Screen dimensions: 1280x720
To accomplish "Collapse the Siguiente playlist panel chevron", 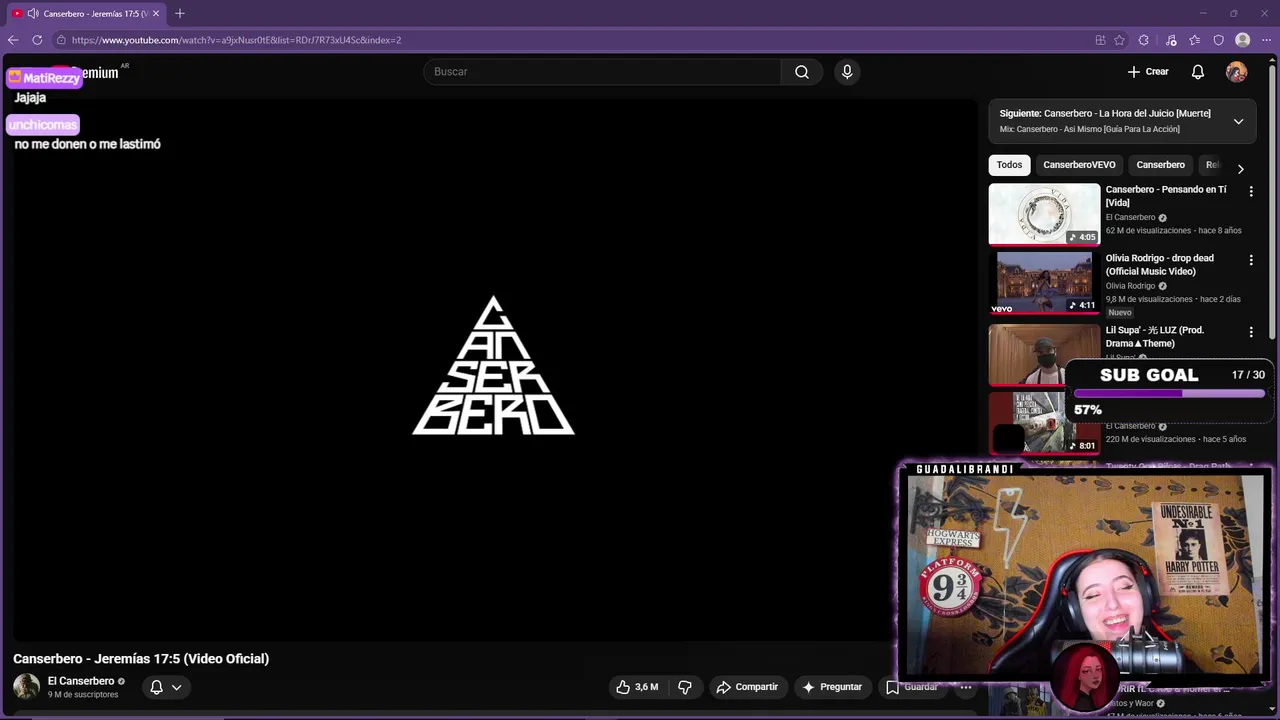I will [x=1238, y=121].
